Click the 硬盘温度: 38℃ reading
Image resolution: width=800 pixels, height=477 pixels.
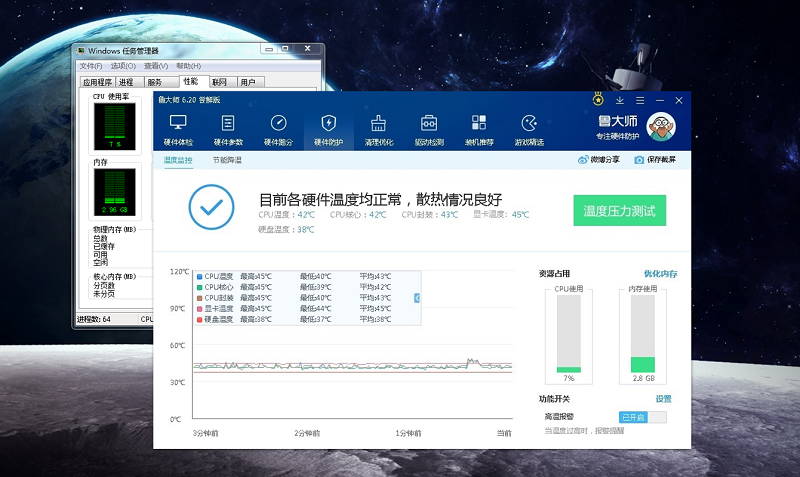286,230
